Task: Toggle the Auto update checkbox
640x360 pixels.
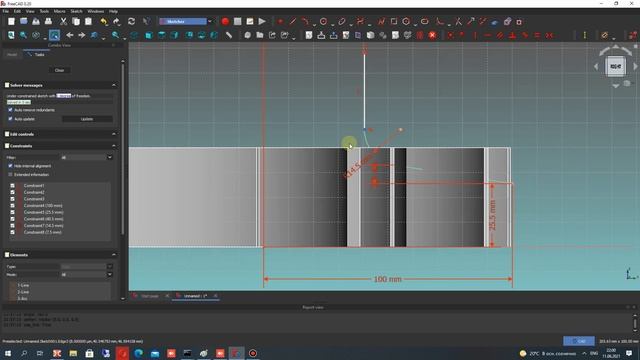Action: tap(10, 119)
